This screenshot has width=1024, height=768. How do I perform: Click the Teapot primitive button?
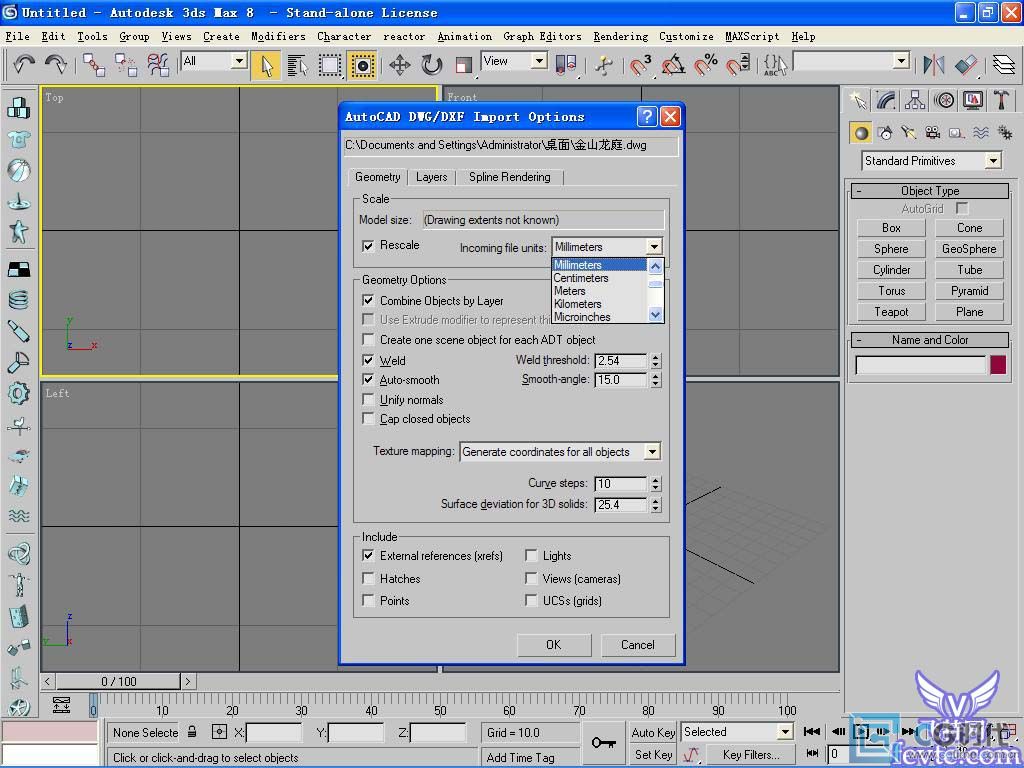(x=891, y=312)
